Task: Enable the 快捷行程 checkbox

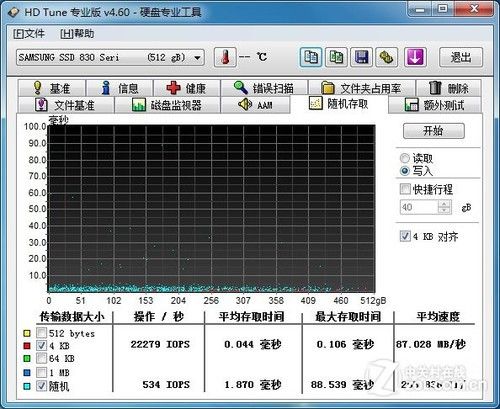Action: pos(405,189)
